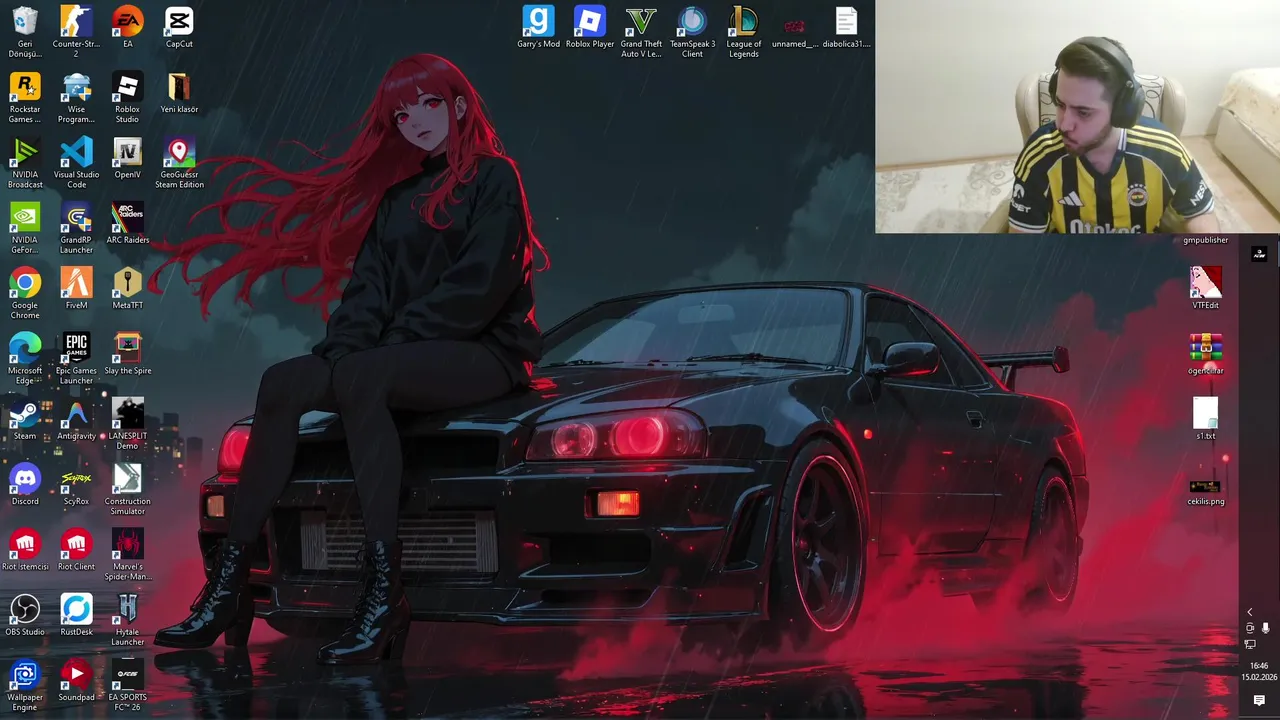Click the microphone tray icon
1280x720 pixels.
1265,628
